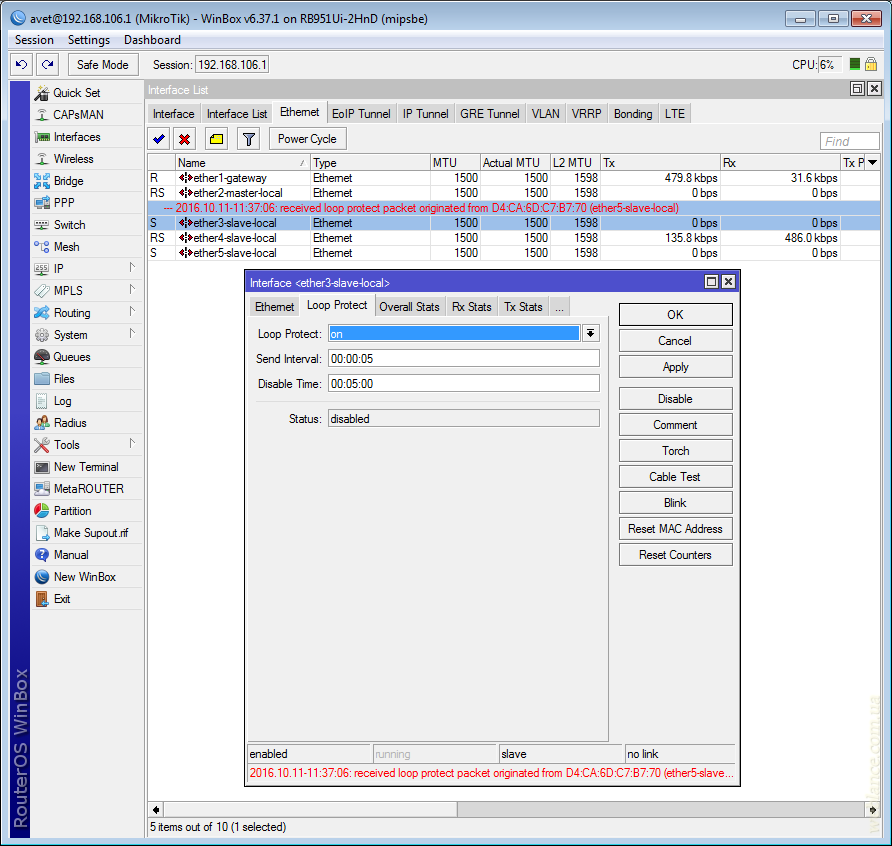Open the Settings menu
The height and width of the screenshot is (846, 892).
click(89, 40)
